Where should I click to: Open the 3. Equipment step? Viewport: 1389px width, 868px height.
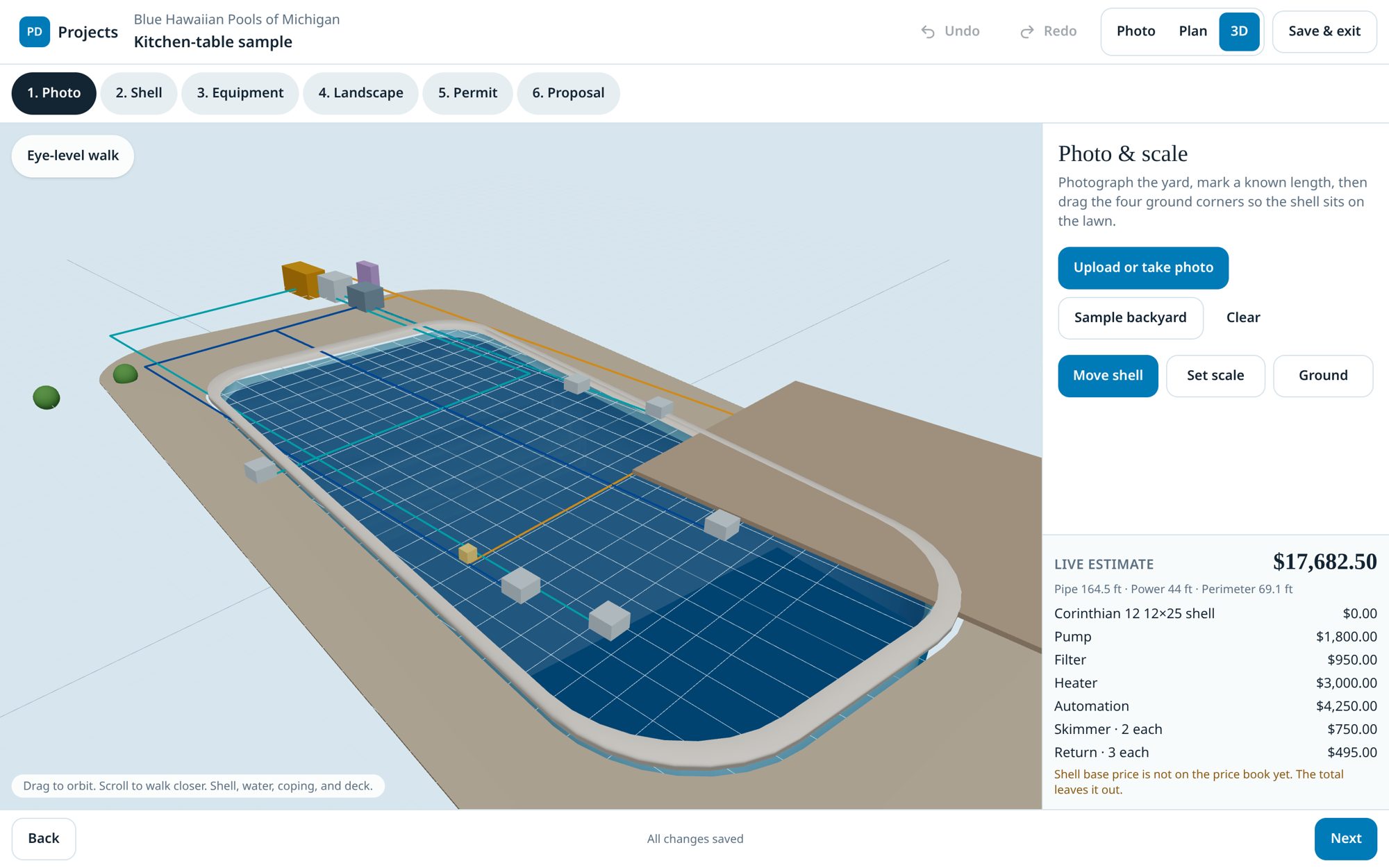pos(240,93)
